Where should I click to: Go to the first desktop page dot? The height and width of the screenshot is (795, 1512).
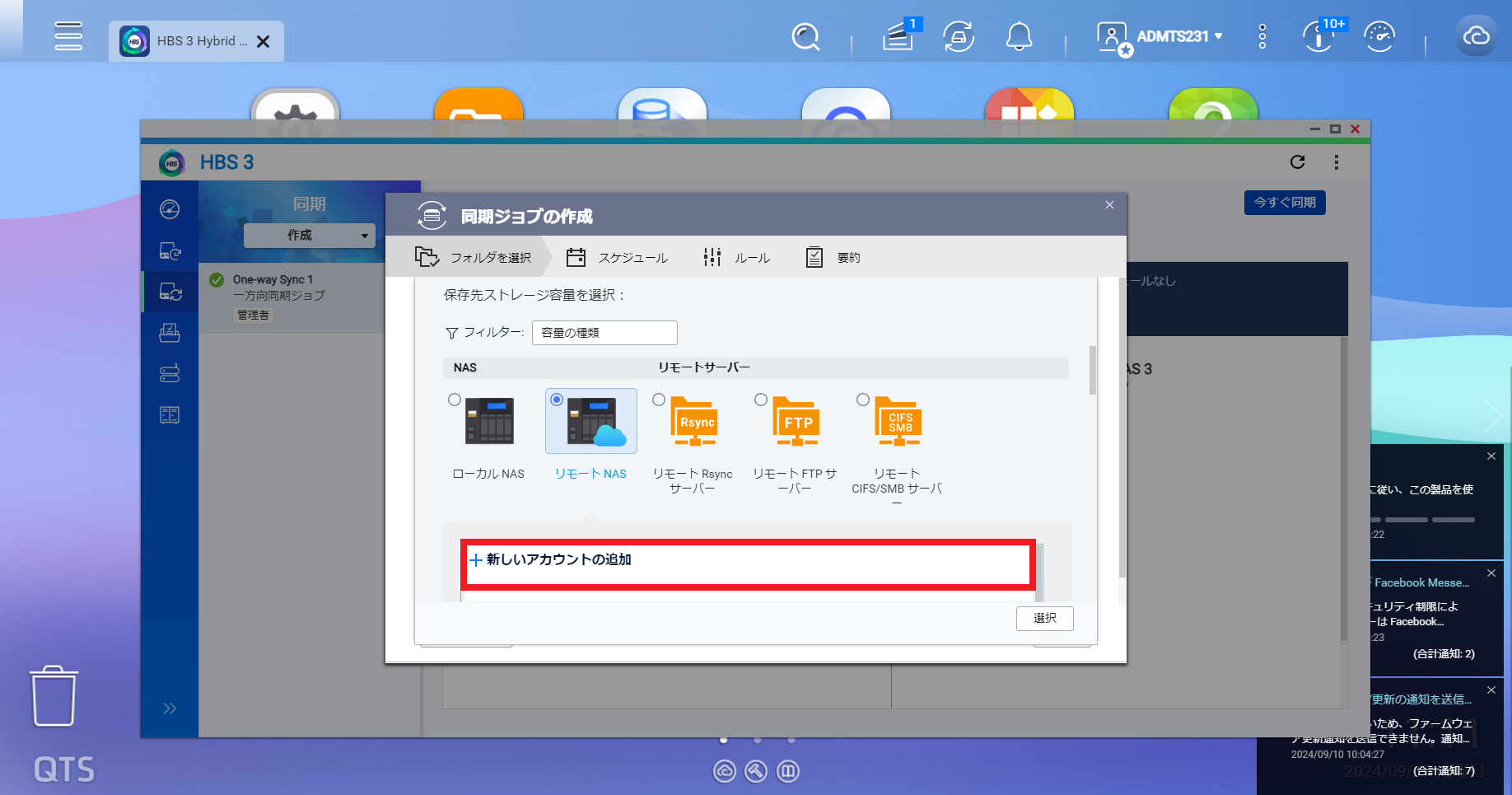(723, 740)
